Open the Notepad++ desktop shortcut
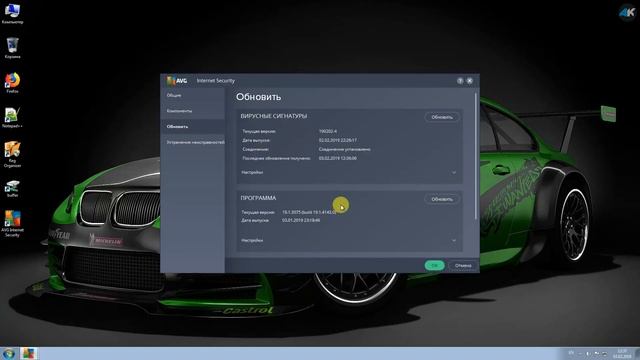This screenshot has height=360, width=640. (12, 118)
